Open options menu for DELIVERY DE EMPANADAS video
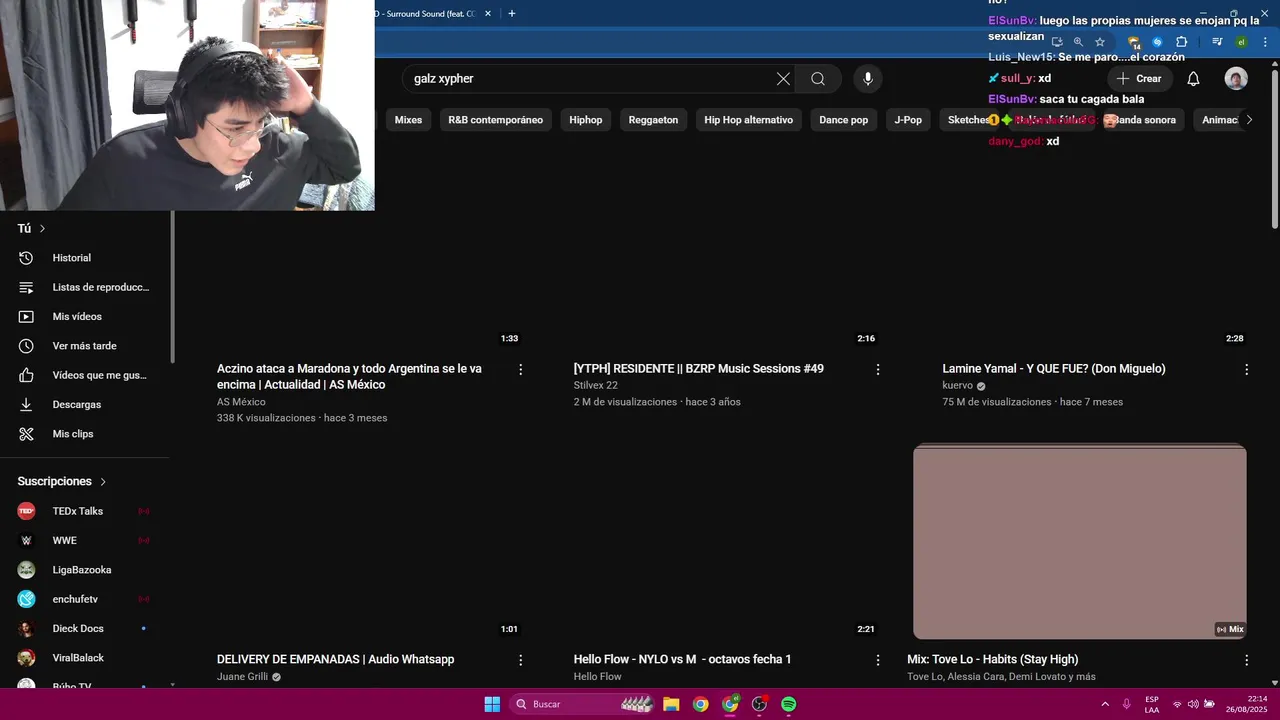The image size is (1280, 720). (x=520, y=660)
